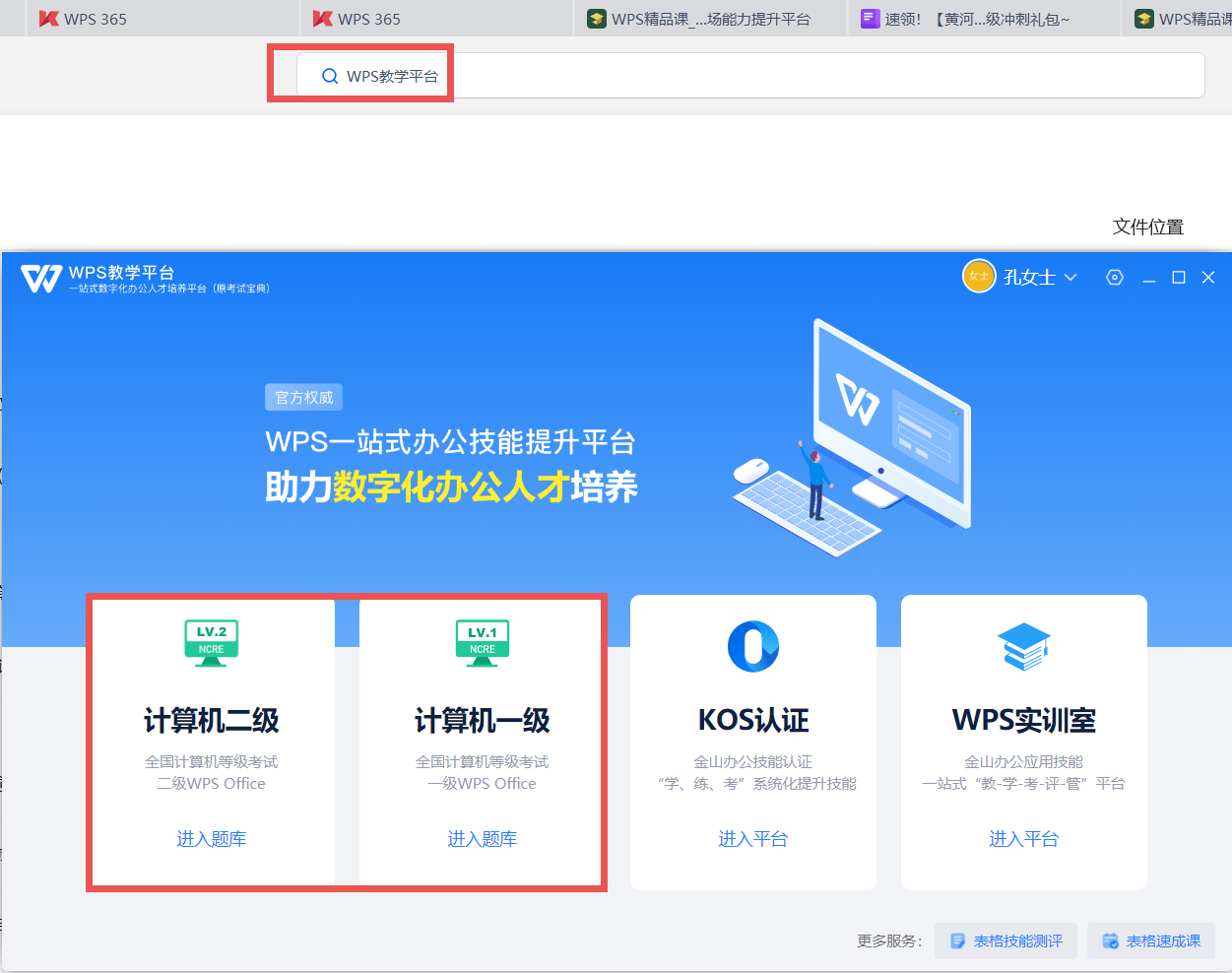Click the search magnifier icon
This screenshot has height=973, width=1232.
(x=330, y=77)
